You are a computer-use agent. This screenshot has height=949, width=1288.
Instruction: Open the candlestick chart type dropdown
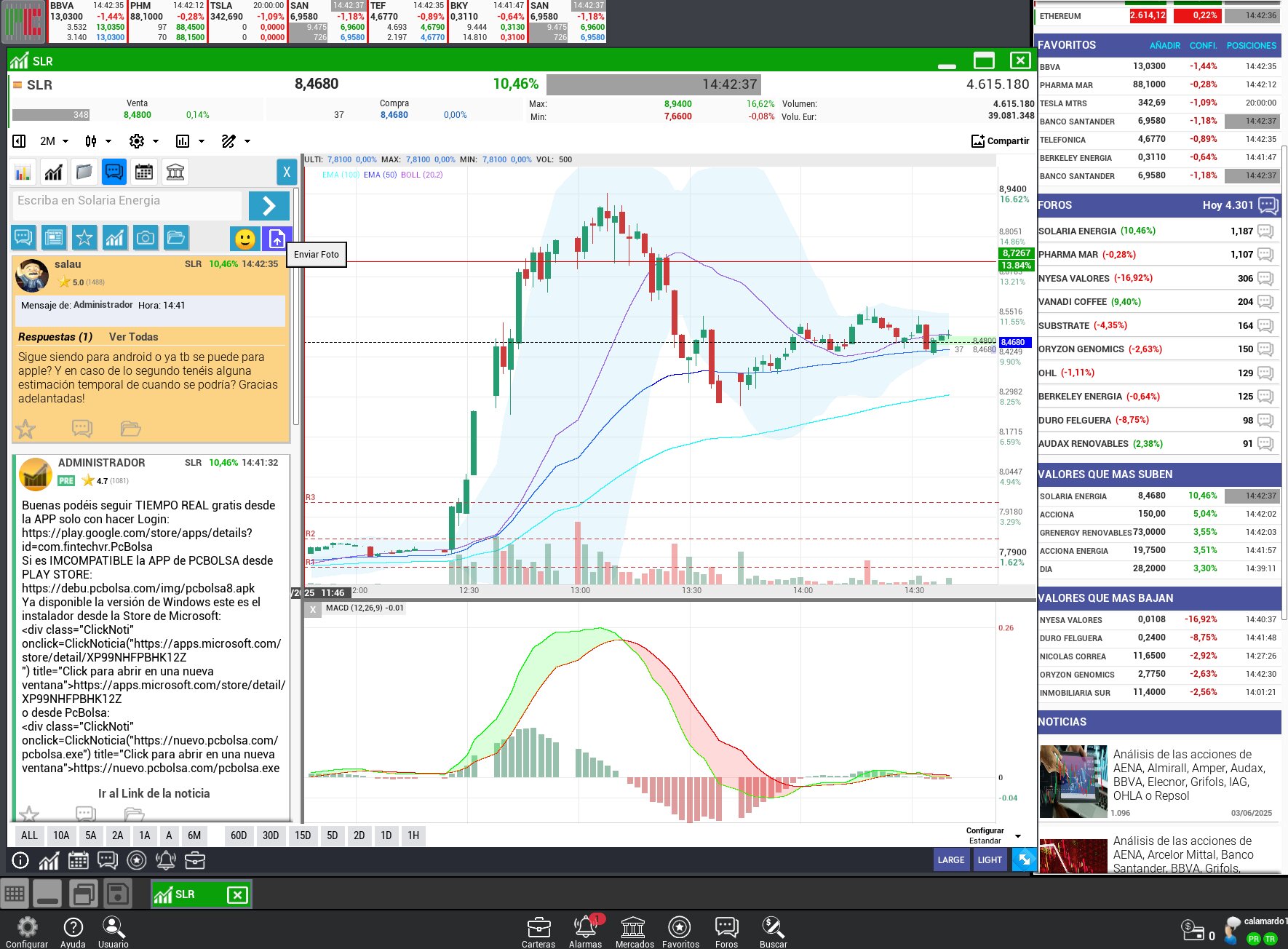pyautogui.click(x=98, y=141)
